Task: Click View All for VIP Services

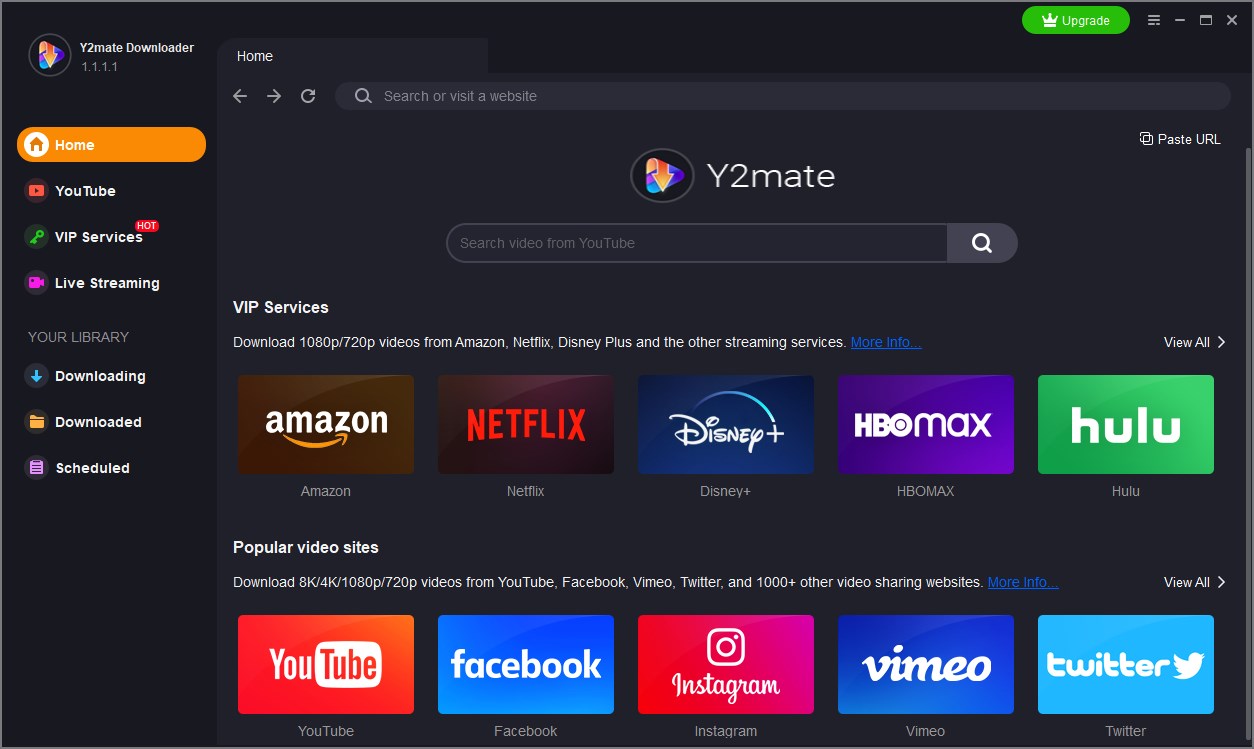Action: coord(1195,342)
